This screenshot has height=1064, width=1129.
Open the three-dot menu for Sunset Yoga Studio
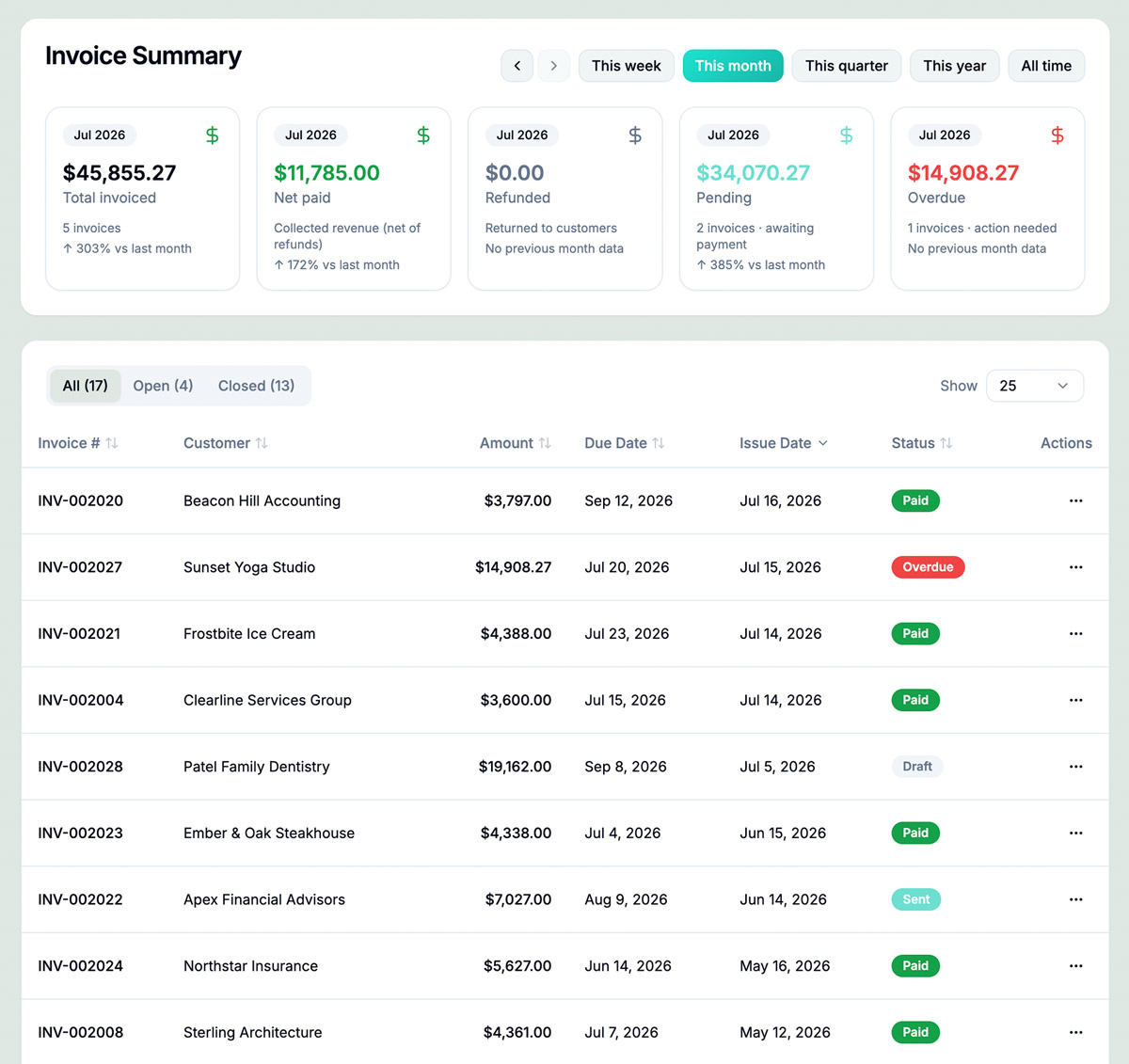point(1075,567)
